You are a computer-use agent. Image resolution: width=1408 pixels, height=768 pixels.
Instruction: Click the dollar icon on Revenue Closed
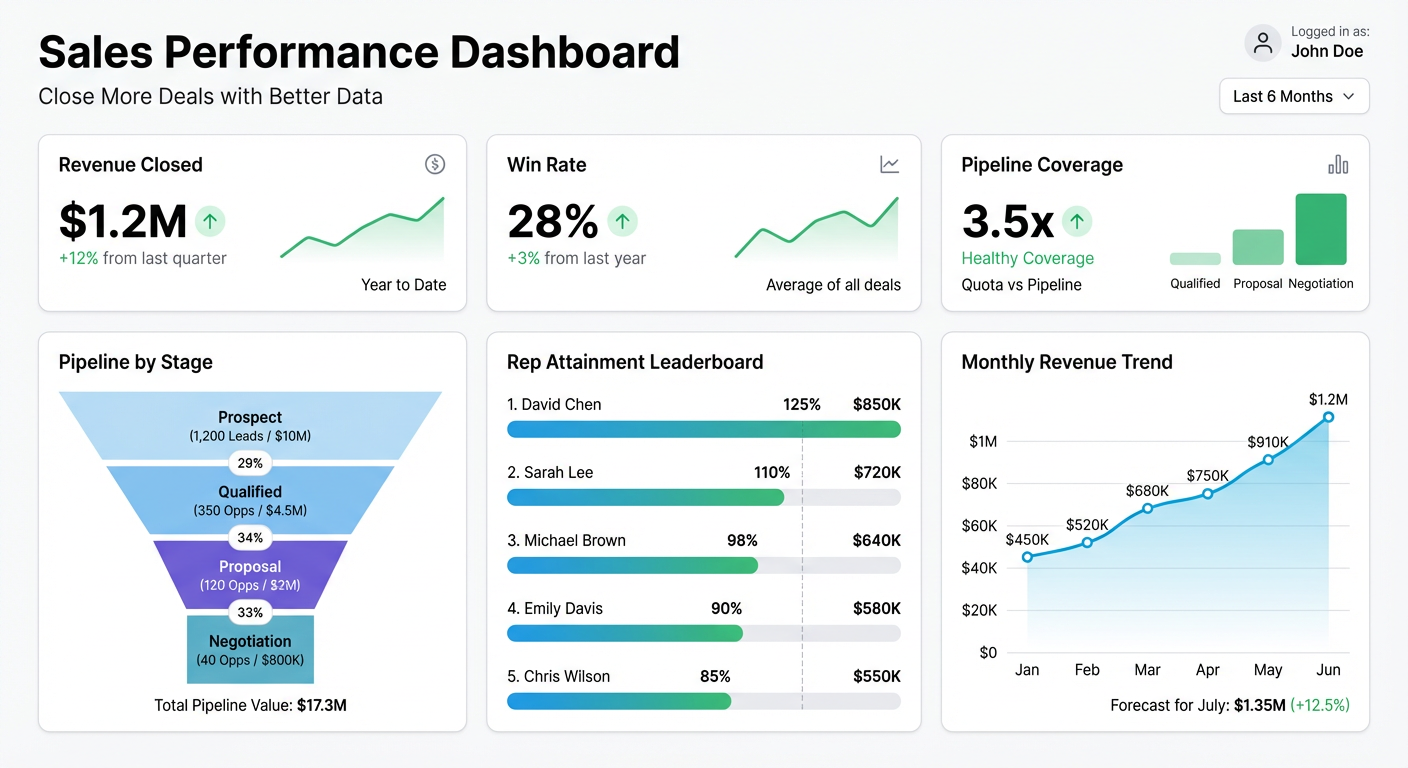pyautogui.click(x=435, y=164)
